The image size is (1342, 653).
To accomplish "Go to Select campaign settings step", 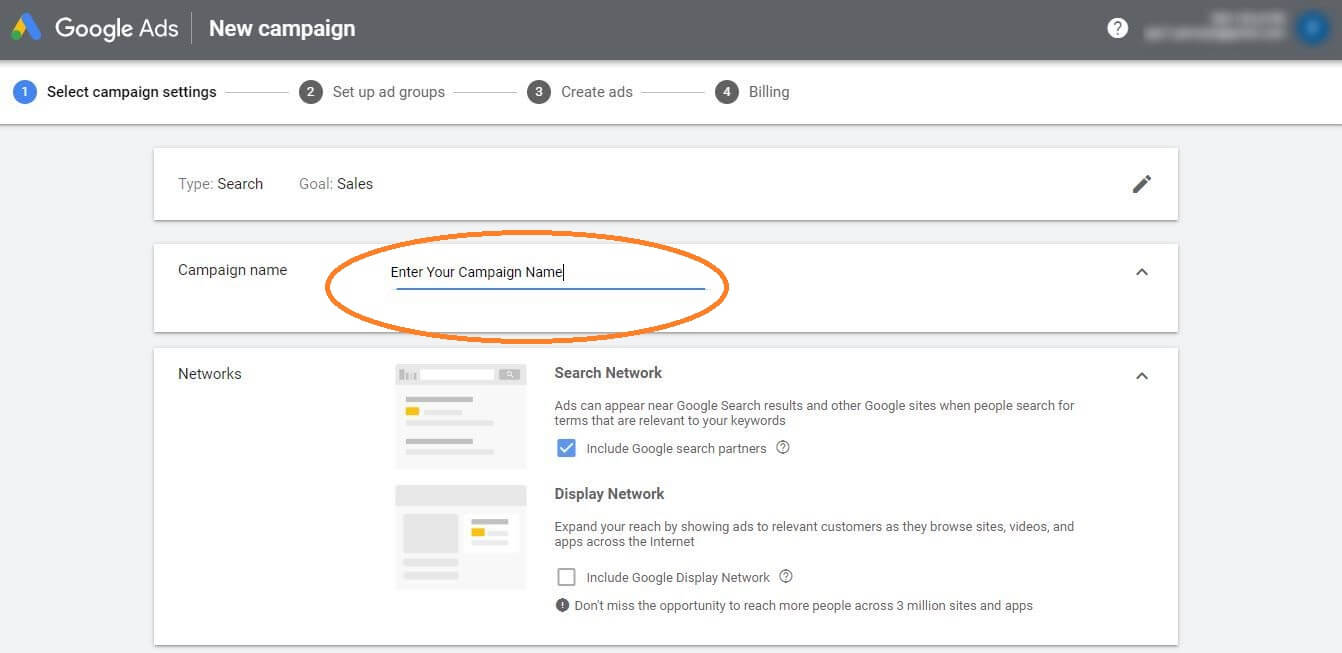I will point(132,92).
